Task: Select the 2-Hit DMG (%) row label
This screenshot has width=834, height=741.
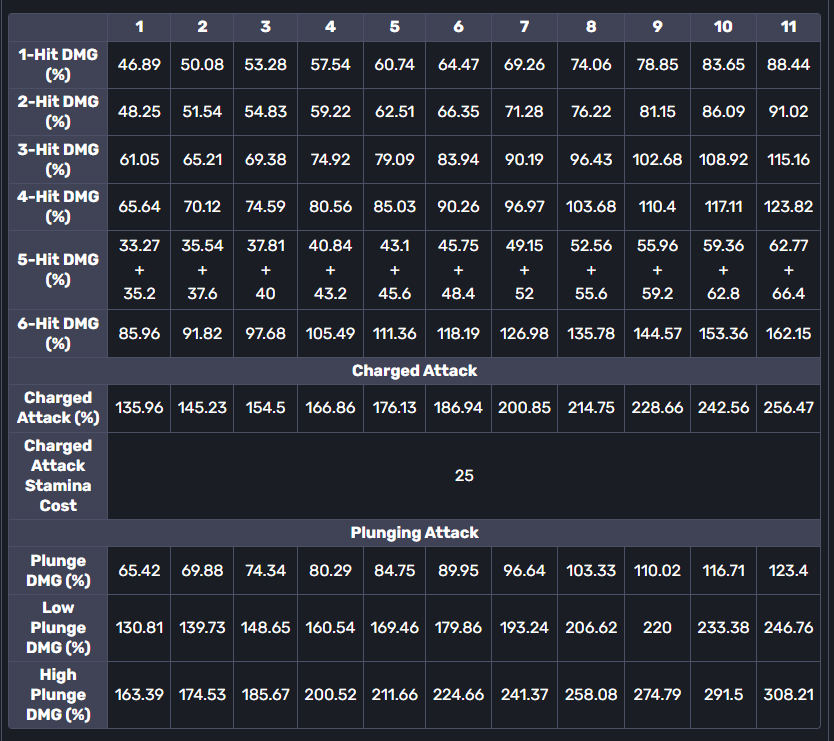Action: click(58, 111)
